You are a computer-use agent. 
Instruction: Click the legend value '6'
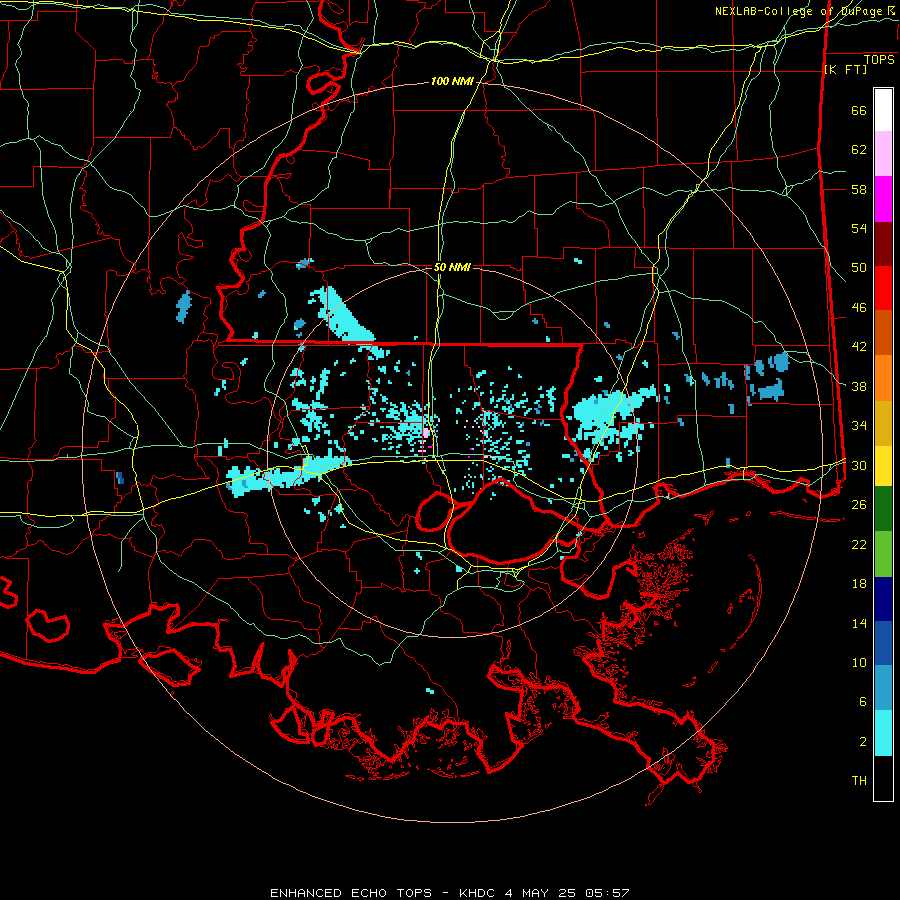click(x=863, y=702)
